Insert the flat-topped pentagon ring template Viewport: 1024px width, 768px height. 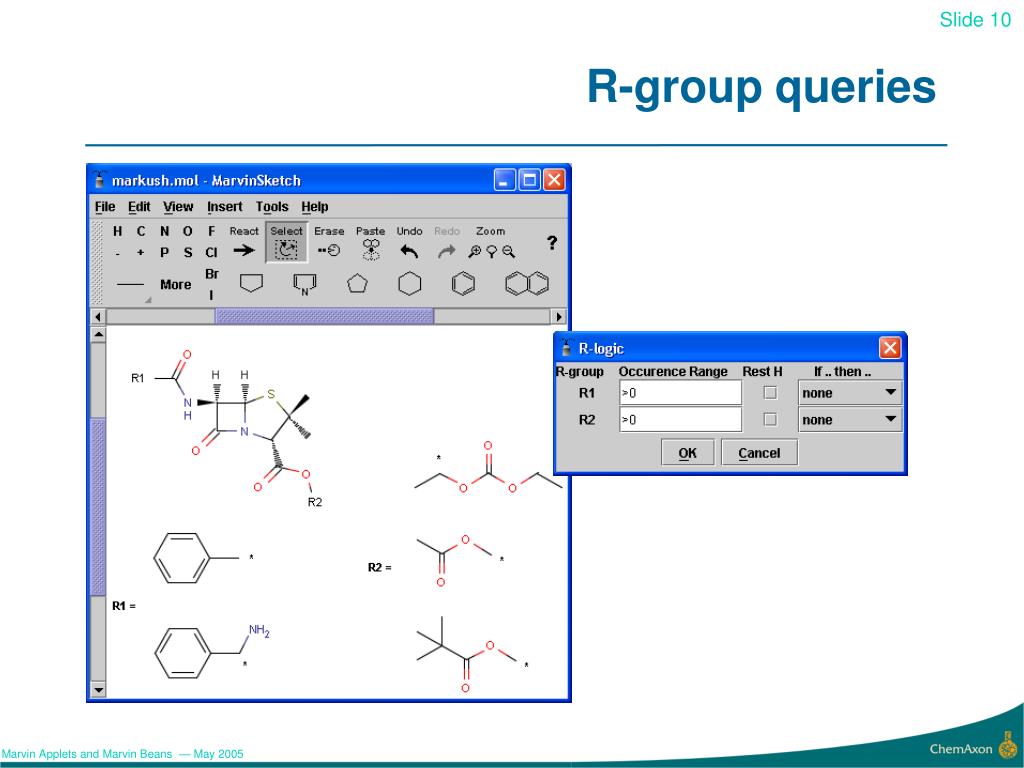(x=251, y=283)
